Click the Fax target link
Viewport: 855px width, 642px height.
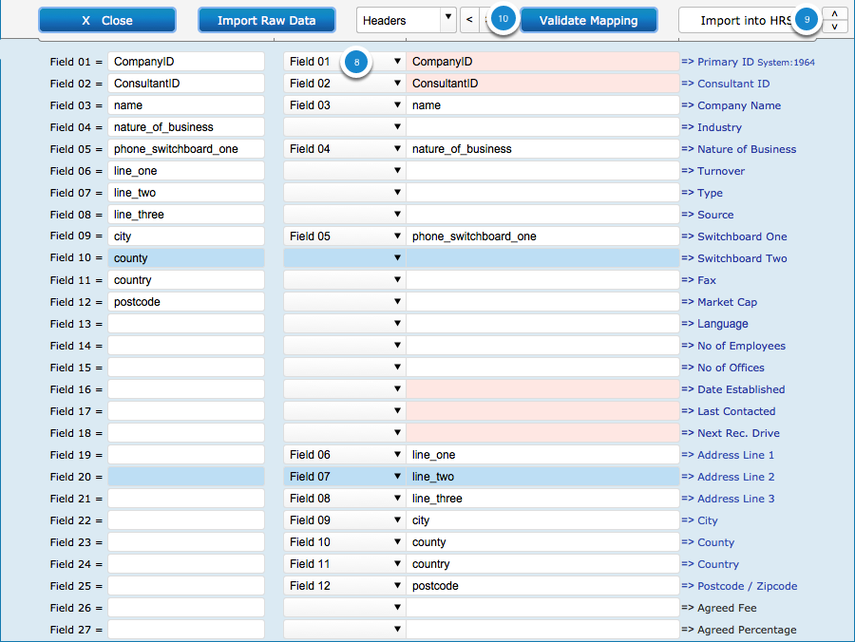pyautogui.click(x=699, y=280)
